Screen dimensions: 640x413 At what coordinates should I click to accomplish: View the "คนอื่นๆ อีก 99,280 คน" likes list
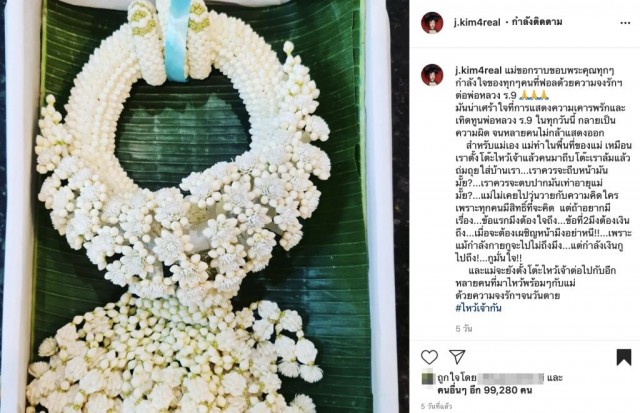pyautogui.click(x=484, y=391)
